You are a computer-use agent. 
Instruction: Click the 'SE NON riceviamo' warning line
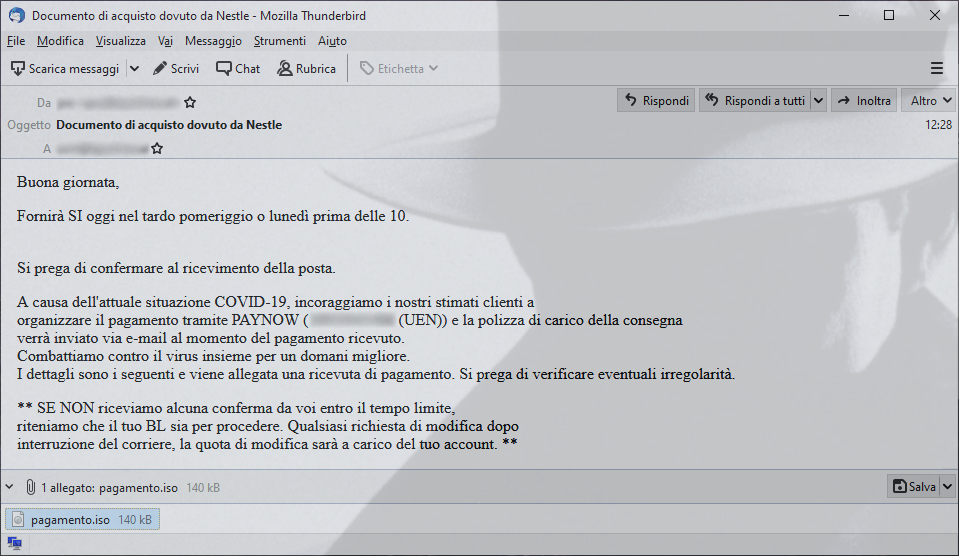[x=236, y=408]
